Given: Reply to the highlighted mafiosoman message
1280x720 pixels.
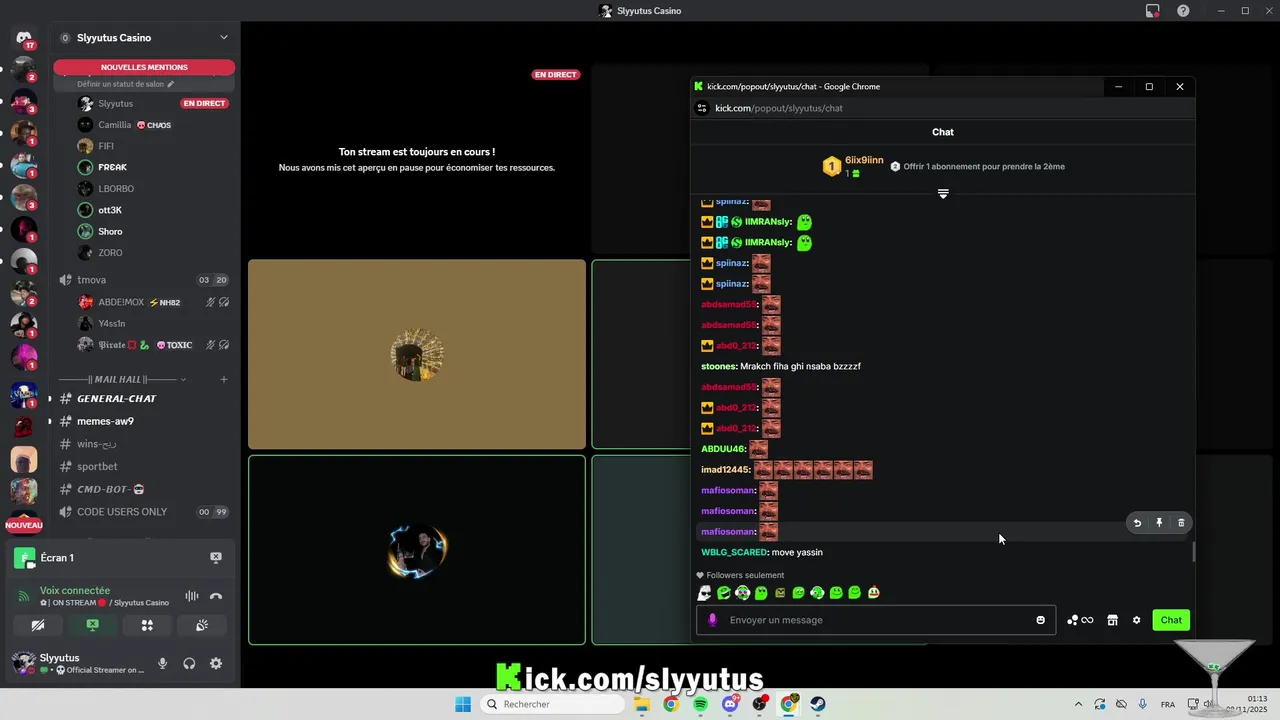Looking at the screenshot, I should 1137,523.
